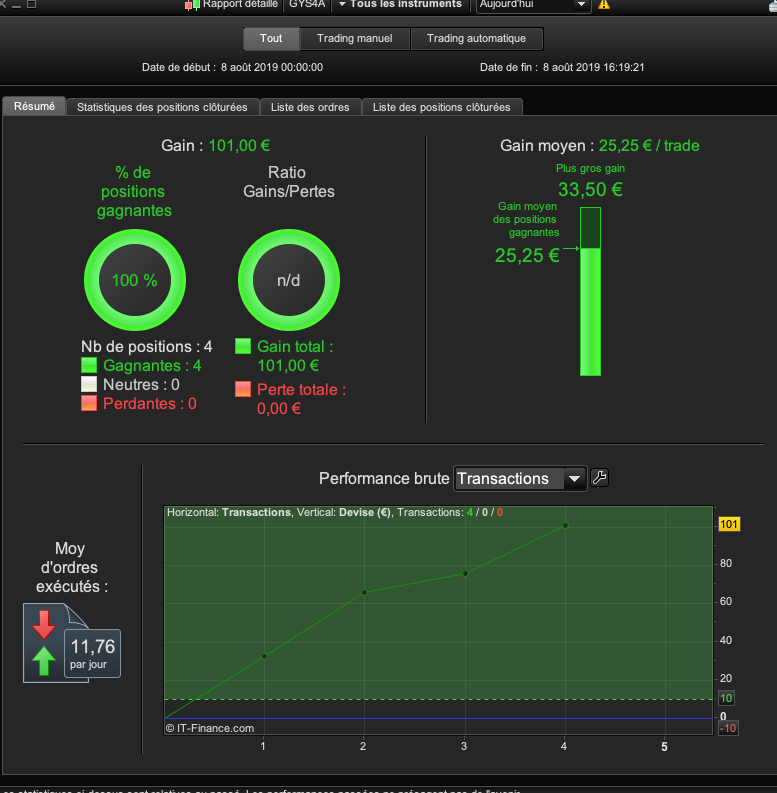Click the Performance brute label
Viewport: 777px width, 793px height.
(384, 478)
